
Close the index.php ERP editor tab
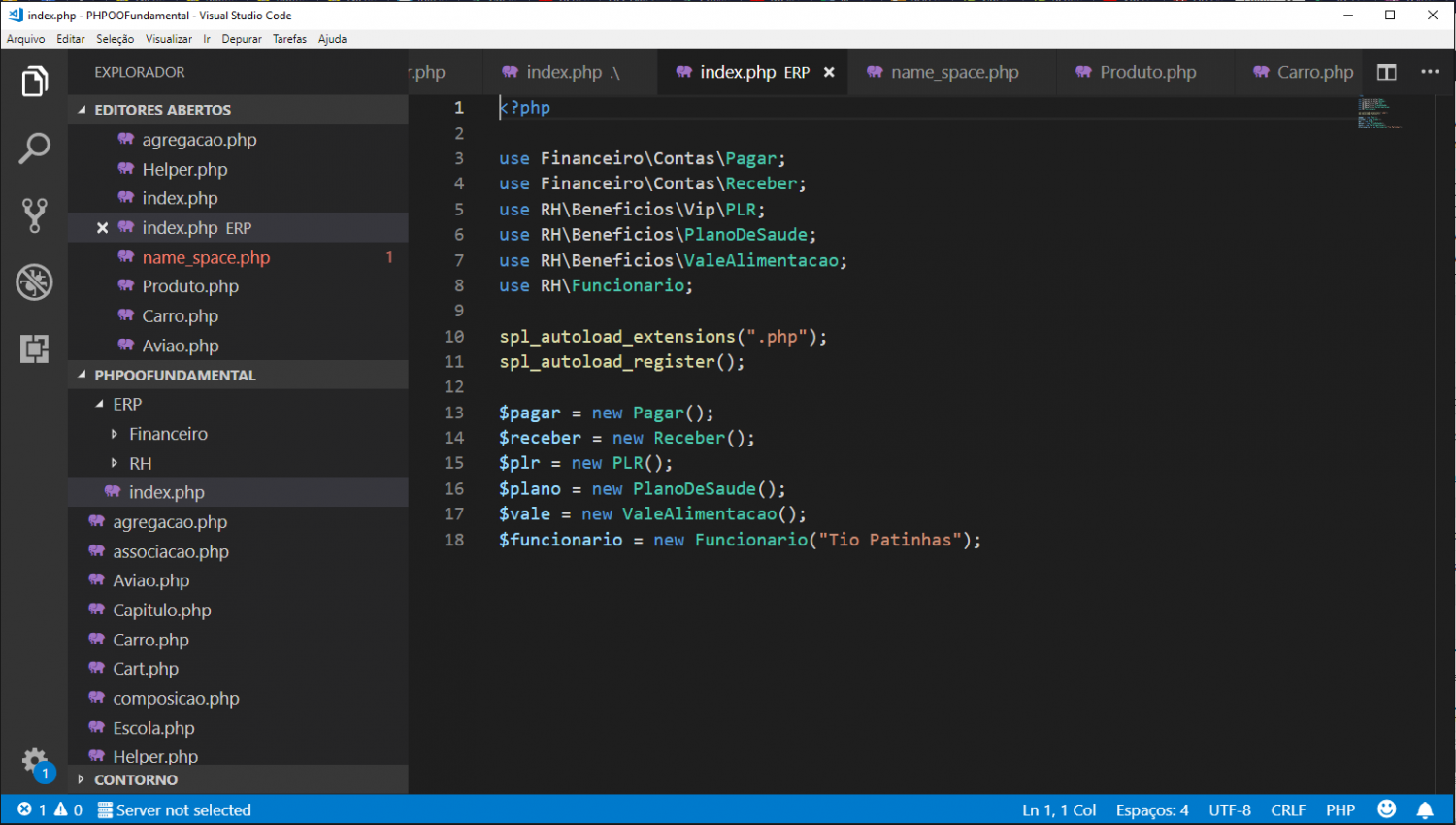[x=829, y=72]
